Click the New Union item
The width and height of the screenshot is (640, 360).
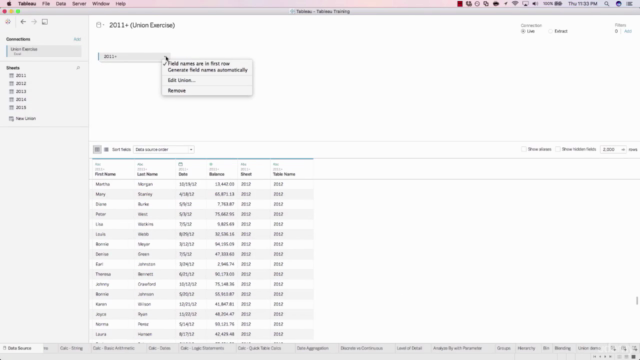point(22,118)
